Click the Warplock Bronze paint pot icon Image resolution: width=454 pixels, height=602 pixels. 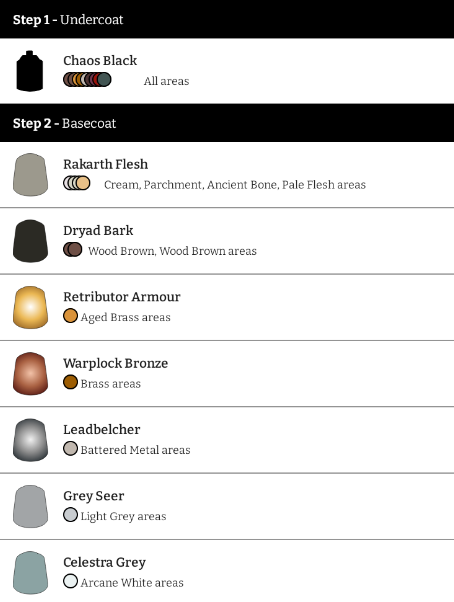pyautogui.click(x=30, y=374)
